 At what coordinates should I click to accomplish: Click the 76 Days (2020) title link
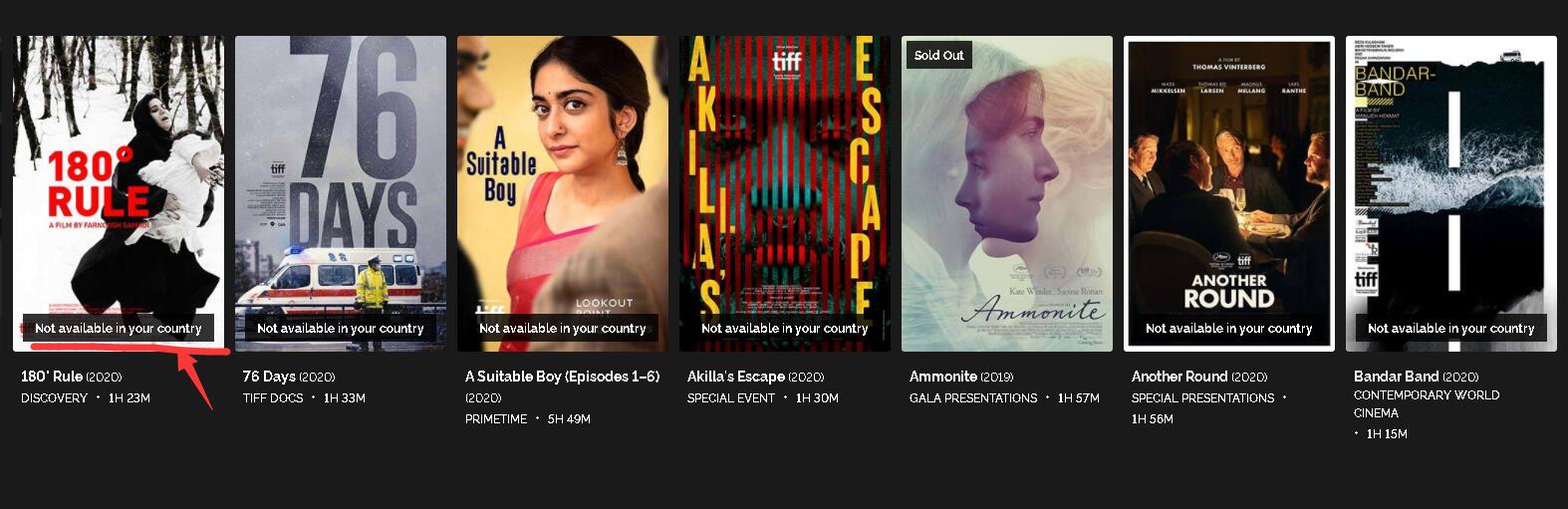(289, 377)
